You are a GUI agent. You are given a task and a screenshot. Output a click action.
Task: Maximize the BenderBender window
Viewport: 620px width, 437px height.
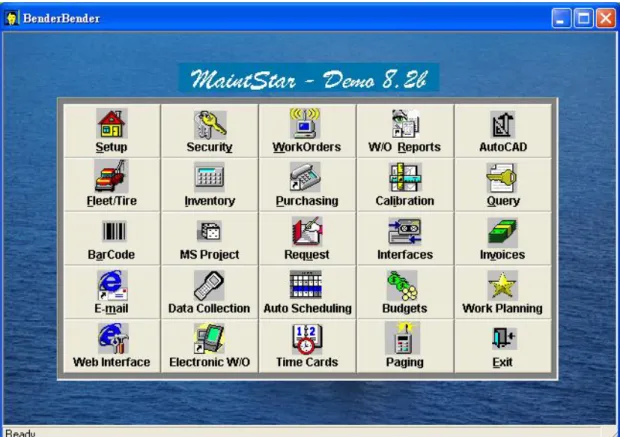(584, 18)
